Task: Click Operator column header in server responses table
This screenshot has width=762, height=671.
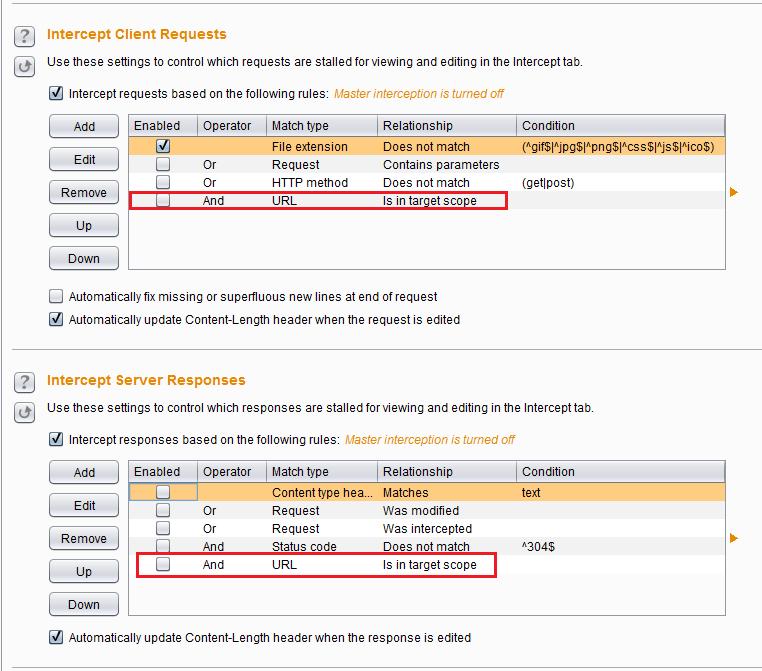Action: [x=232, y=472]
